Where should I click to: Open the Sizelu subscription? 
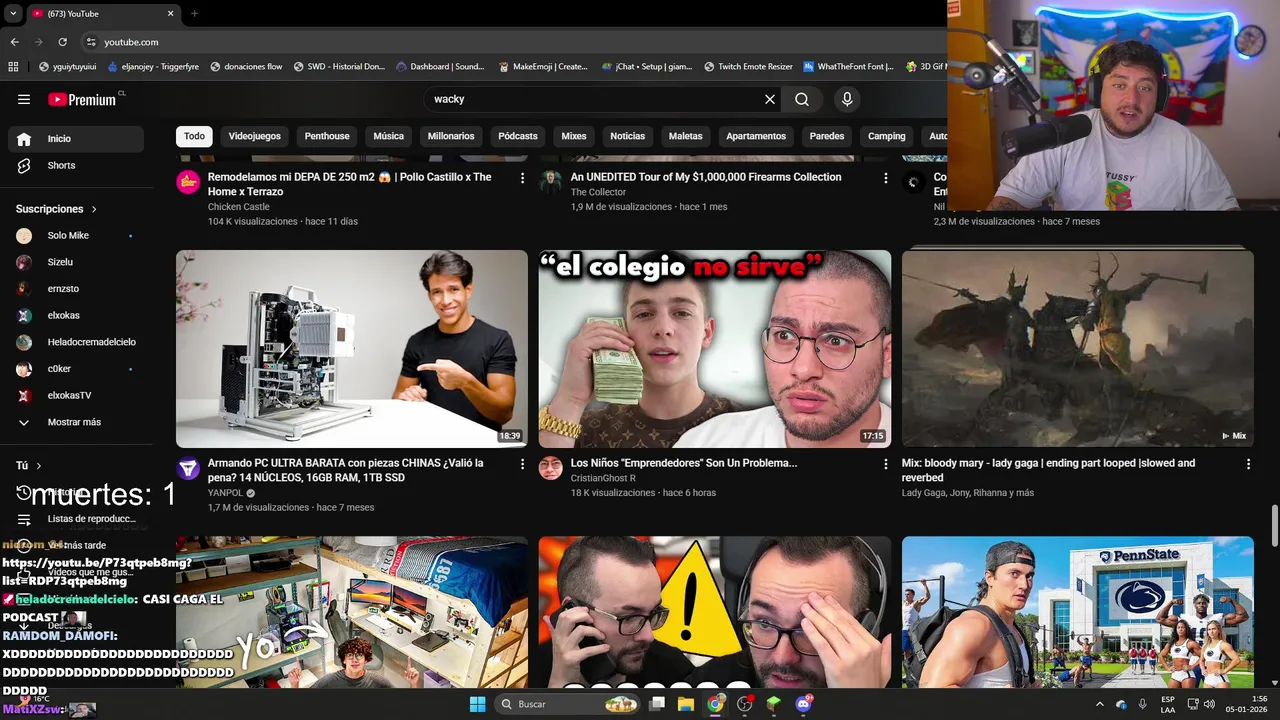click(76, 262)
